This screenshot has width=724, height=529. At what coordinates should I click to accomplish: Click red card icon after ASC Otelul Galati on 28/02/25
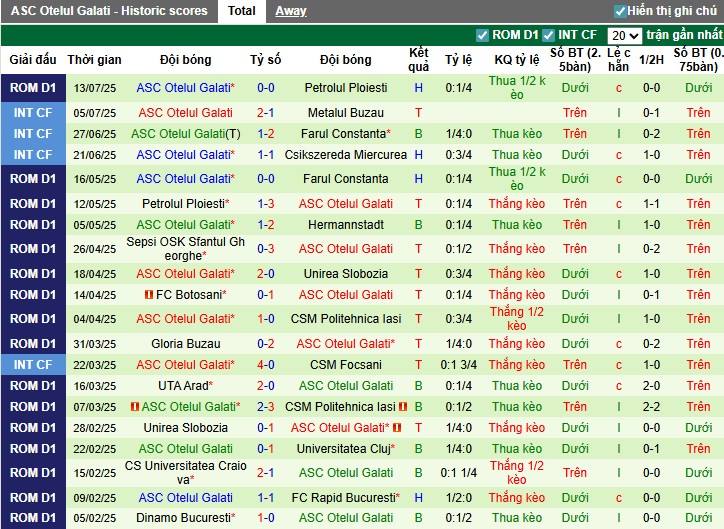(x=397, y=428)
